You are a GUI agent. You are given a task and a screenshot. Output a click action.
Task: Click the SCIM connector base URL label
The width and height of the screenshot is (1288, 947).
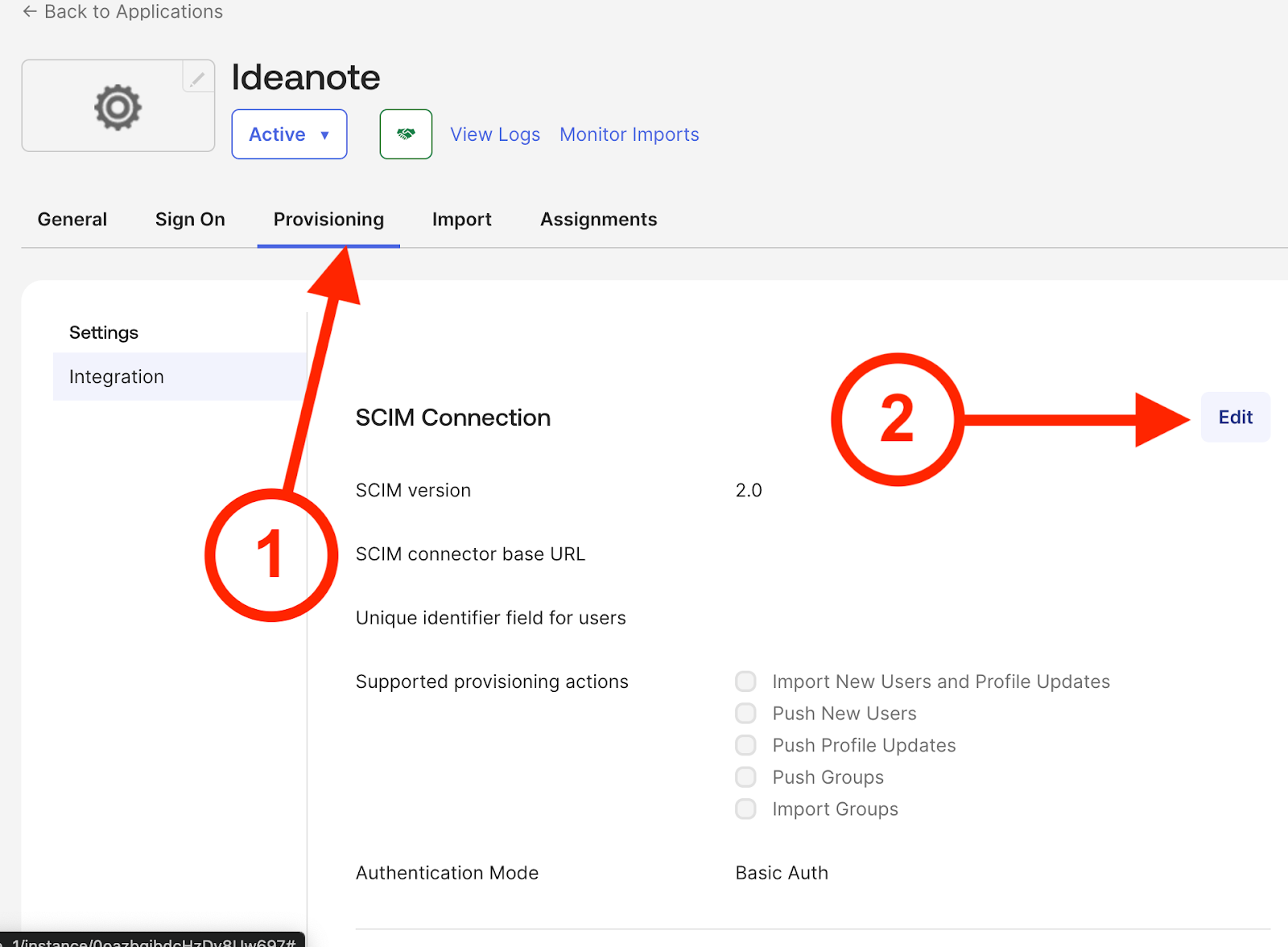pyautogui.click(x=470, y=554)
